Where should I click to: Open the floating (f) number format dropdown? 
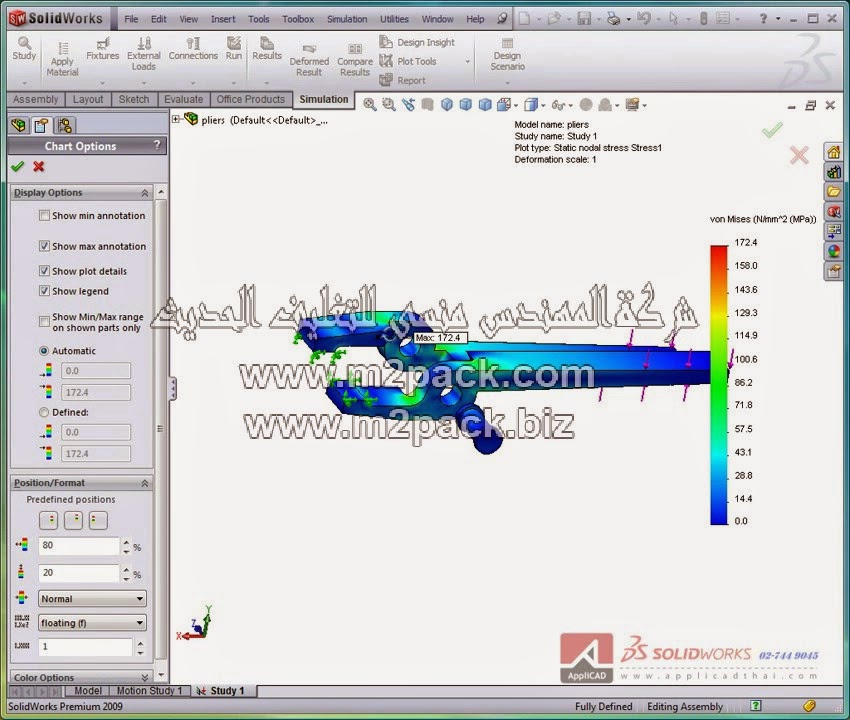pos(93,623)
